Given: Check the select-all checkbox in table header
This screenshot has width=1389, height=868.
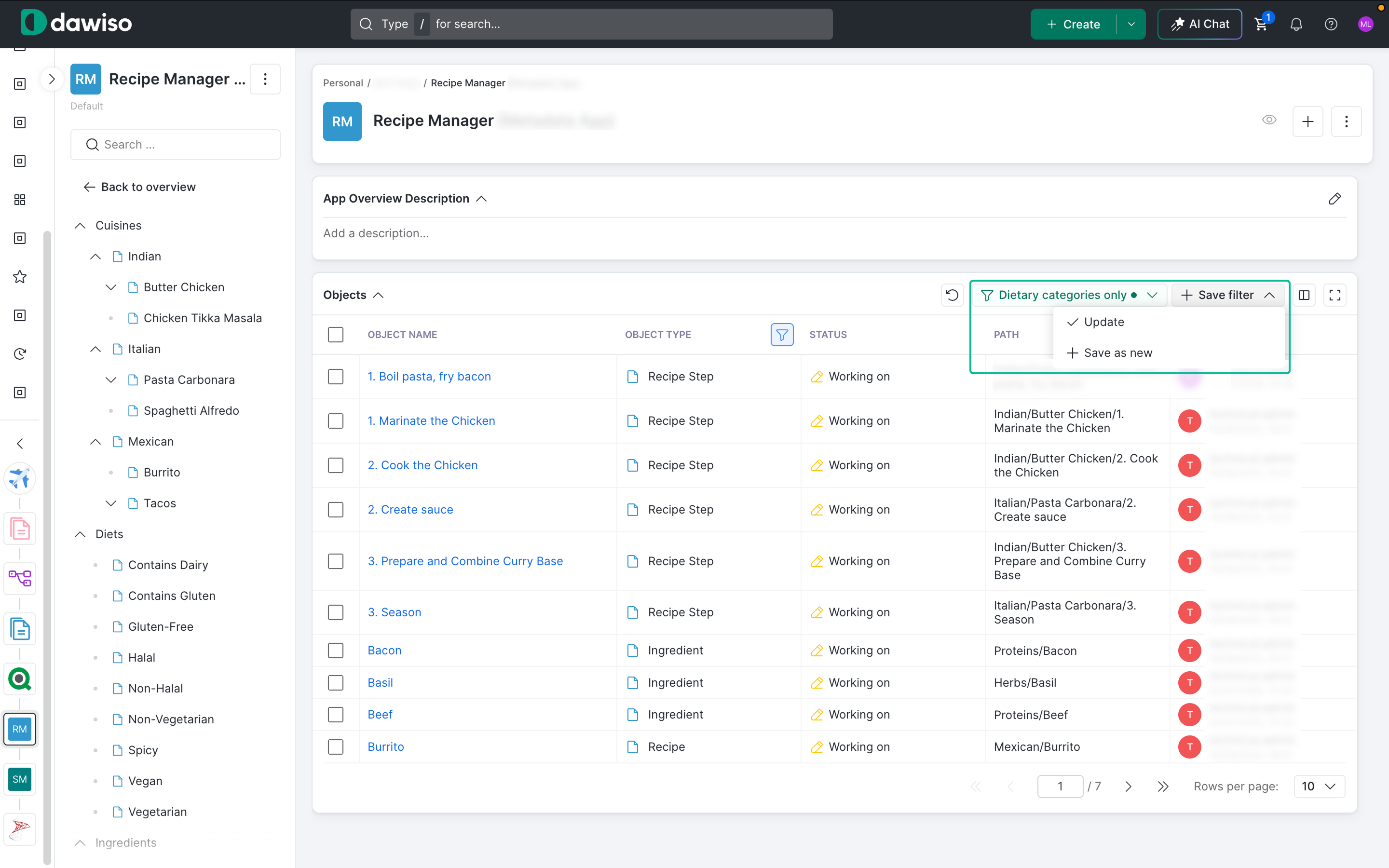Looking at the screenshot, I should 336,335.
